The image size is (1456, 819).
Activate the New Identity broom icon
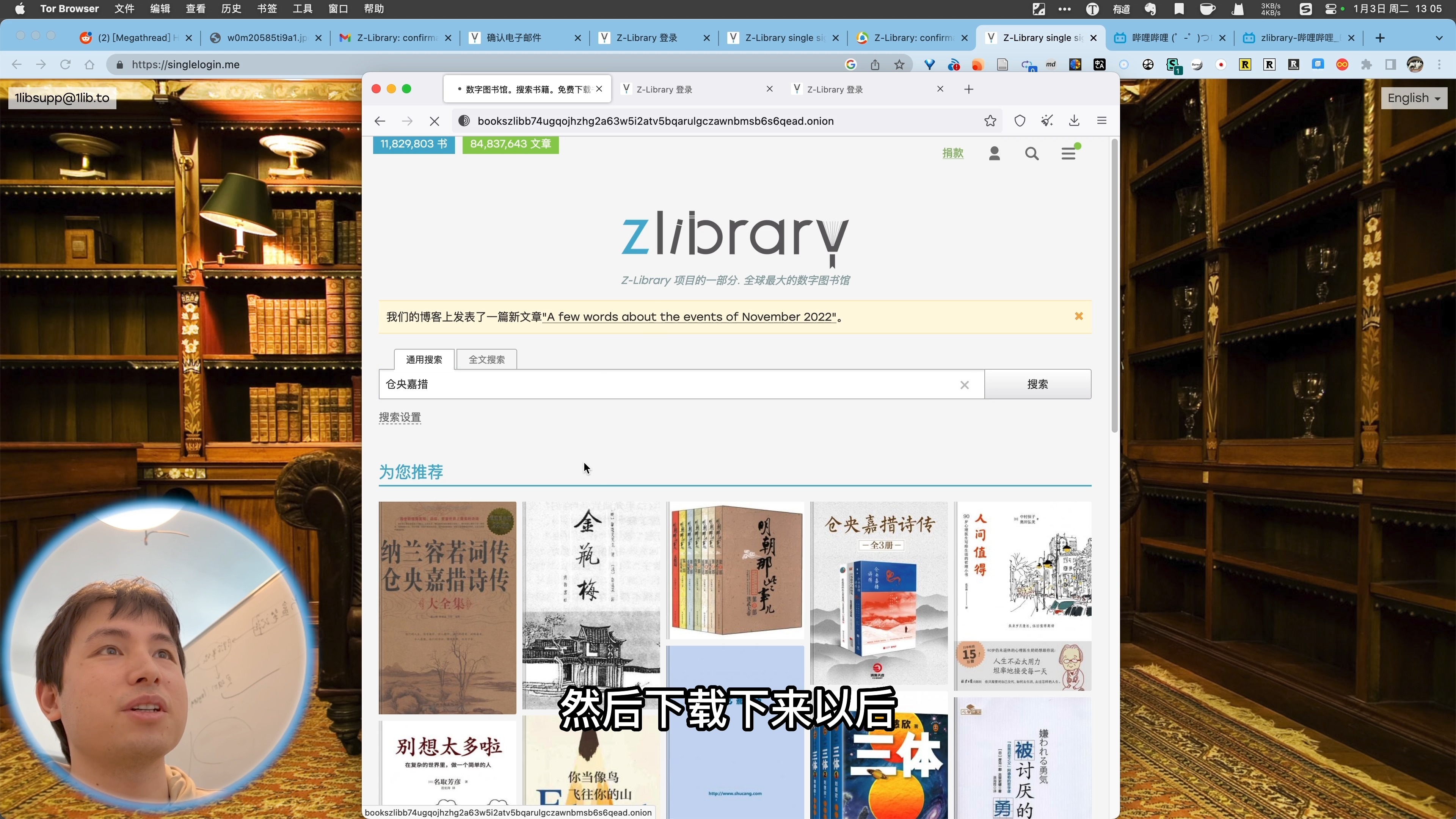[1046, 121]
